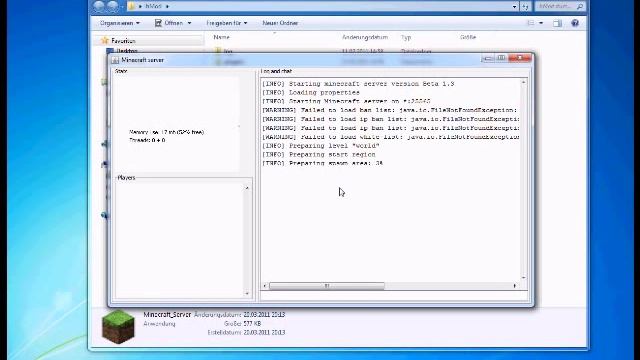Screen dimensions: 640x360
Task: Expand the arrow next to Öffnen
Action: pyautogui.click(x=189, y=23)
